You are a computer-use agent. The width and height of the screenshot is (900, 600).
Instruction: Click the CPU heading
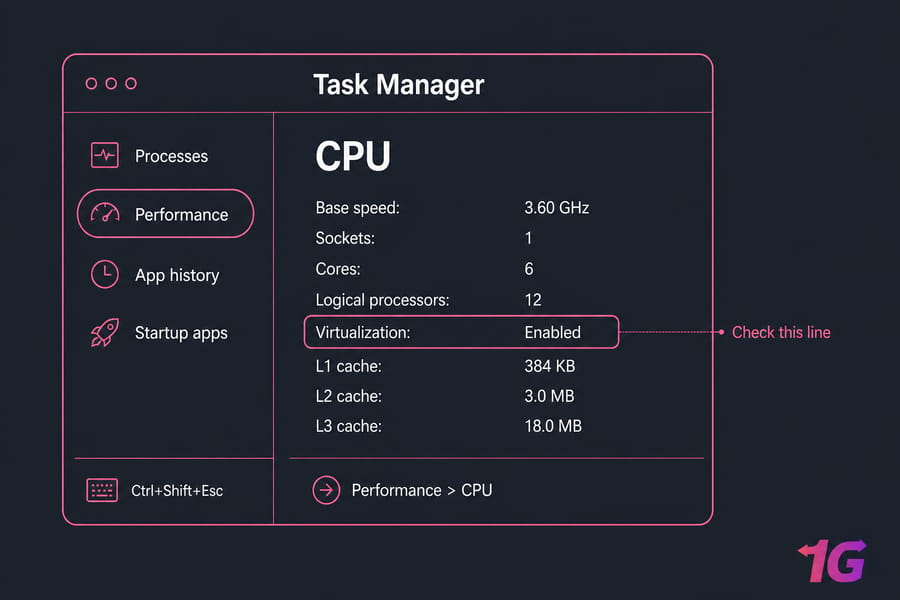coord(353,156)
